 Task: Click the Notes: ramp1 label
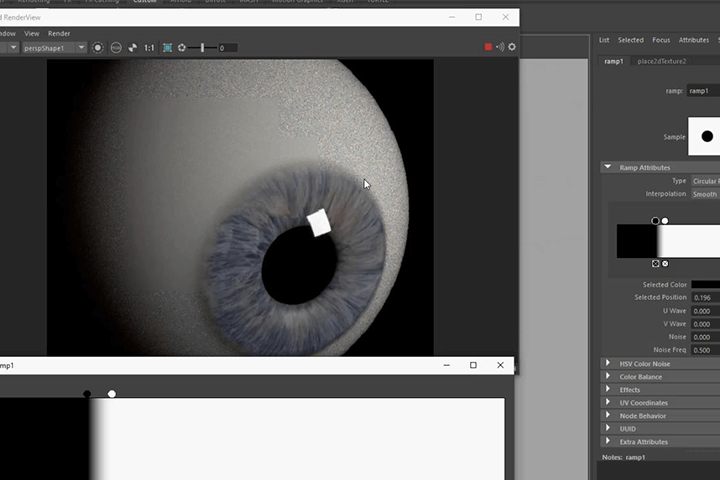(624, 457)
